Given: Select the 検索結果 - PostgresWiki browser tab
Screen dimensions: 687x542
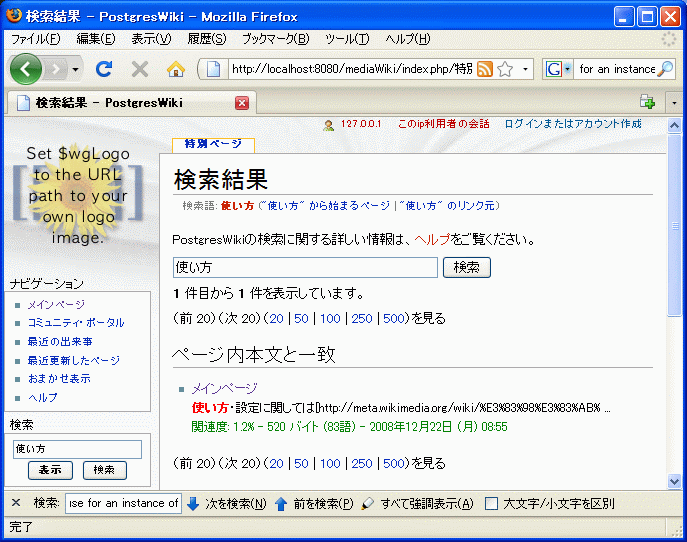Looking at the screenshot, I should coord(131,103).
